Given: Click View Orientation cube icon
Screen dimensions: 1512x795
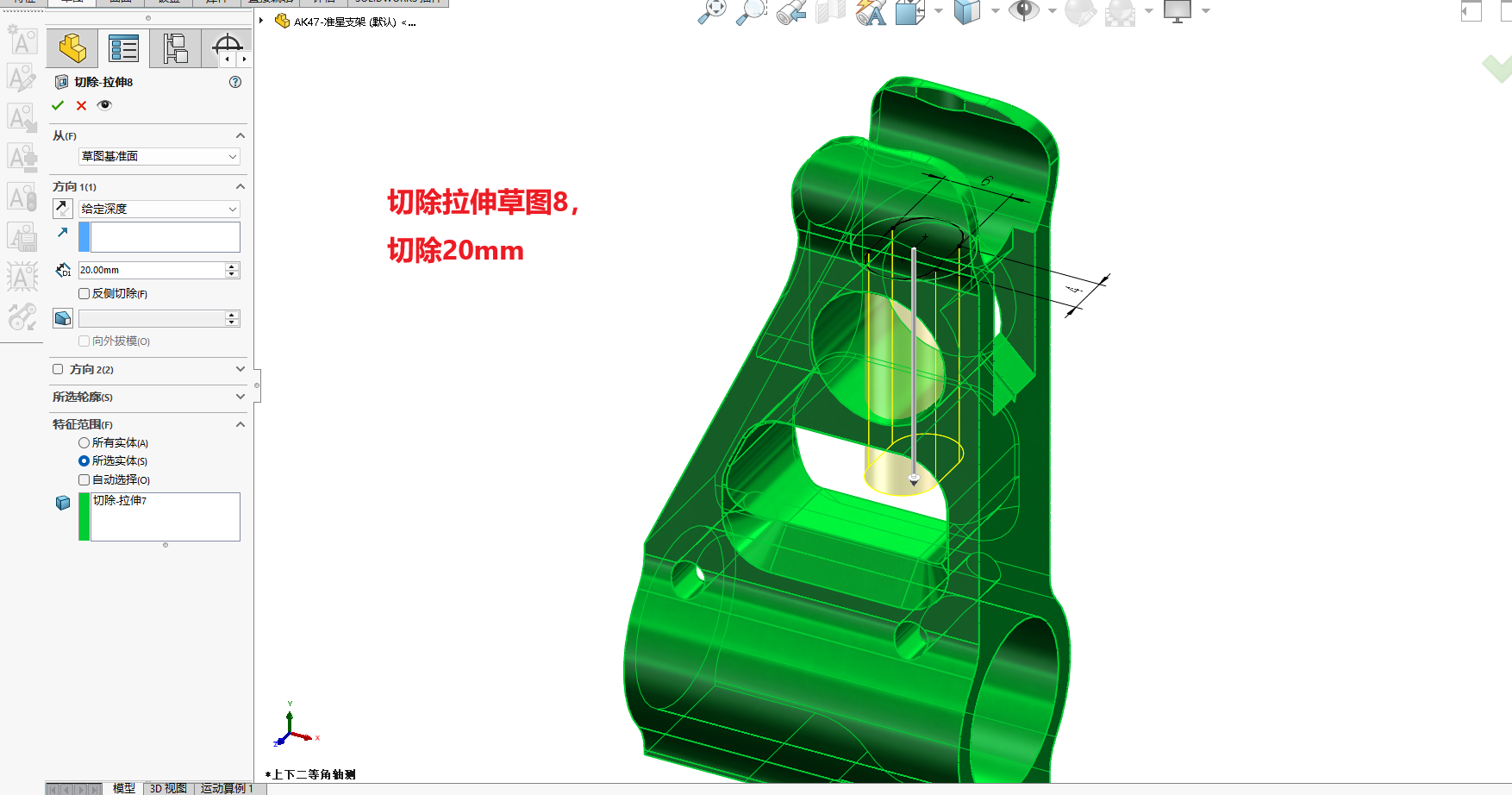Looking at the screenshot, I should 910,11.
